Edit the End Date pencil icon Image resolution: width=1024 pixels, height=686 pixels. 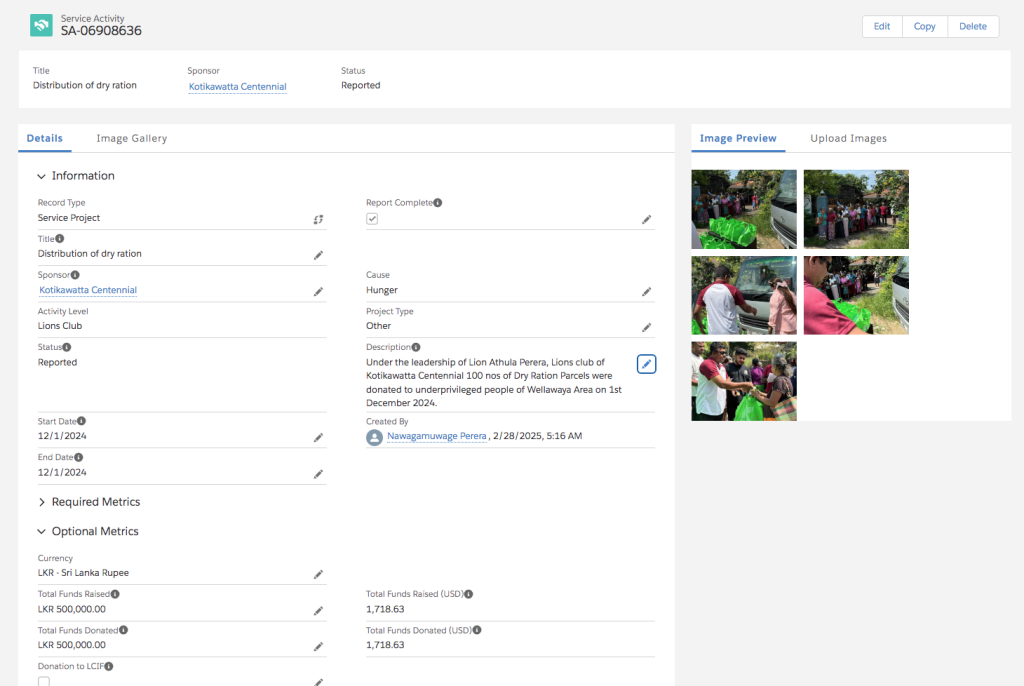pos(318,474)
